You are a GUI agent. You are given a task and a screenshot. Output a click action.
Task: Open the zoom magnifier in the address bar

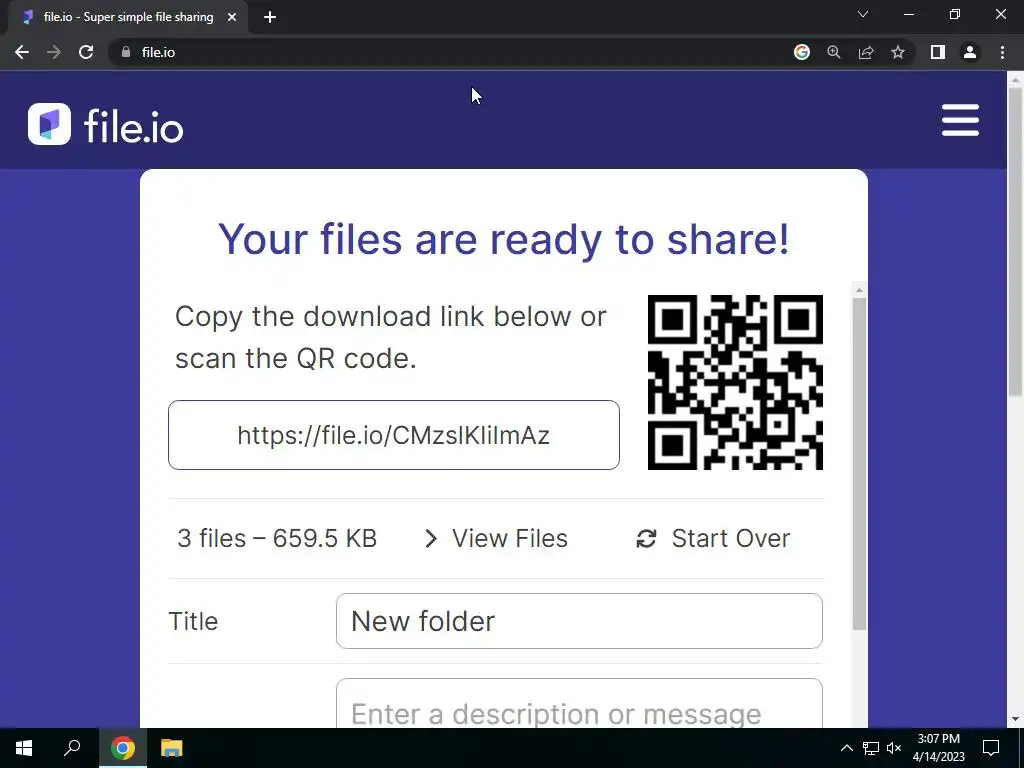(834, 52)
